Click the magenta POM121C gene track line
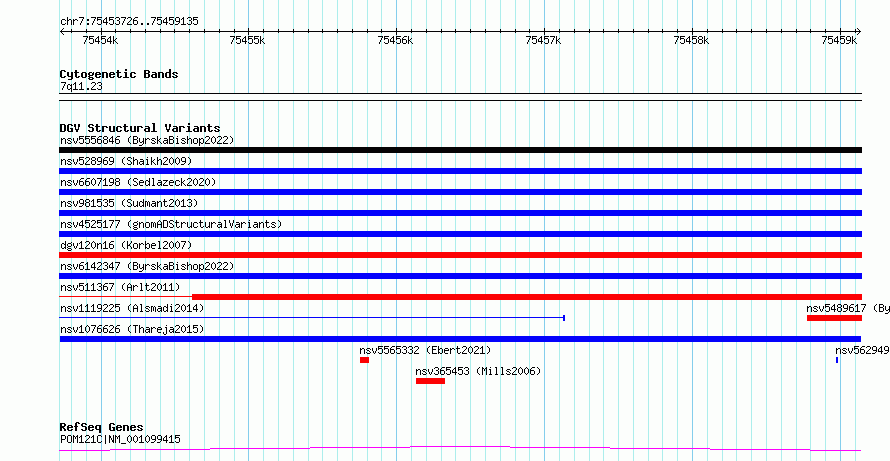890x461 pixels. pos(460,449)
